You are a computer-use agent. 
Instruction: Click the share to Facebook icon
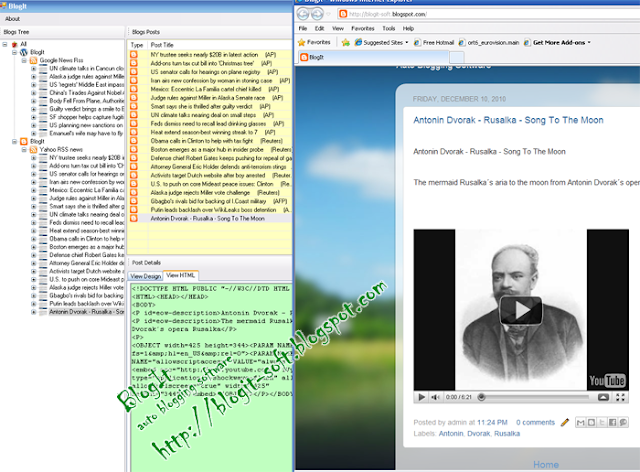613,423
